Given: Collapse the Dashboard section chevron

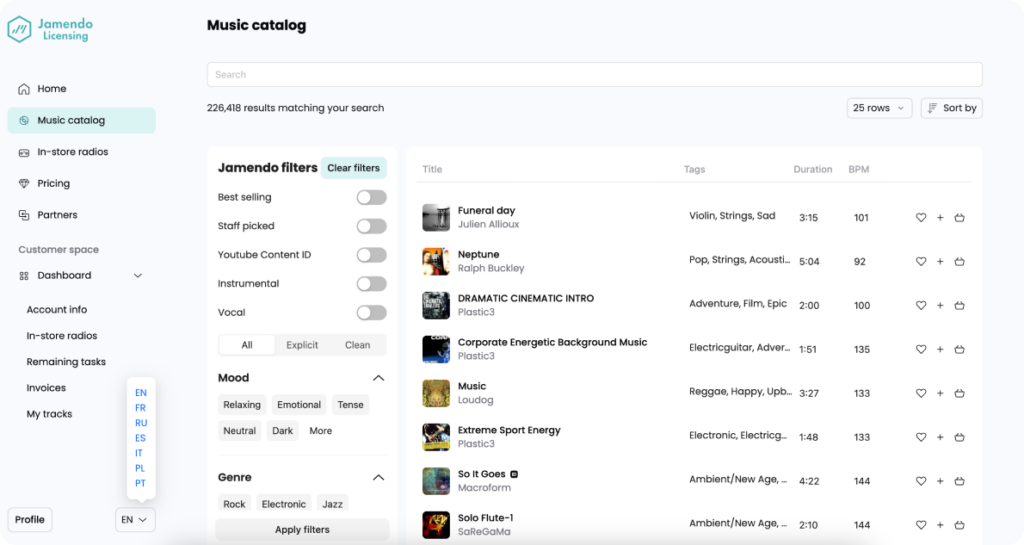Looking at the screenshot, I should pyautogui.click(x=138, y=275).
